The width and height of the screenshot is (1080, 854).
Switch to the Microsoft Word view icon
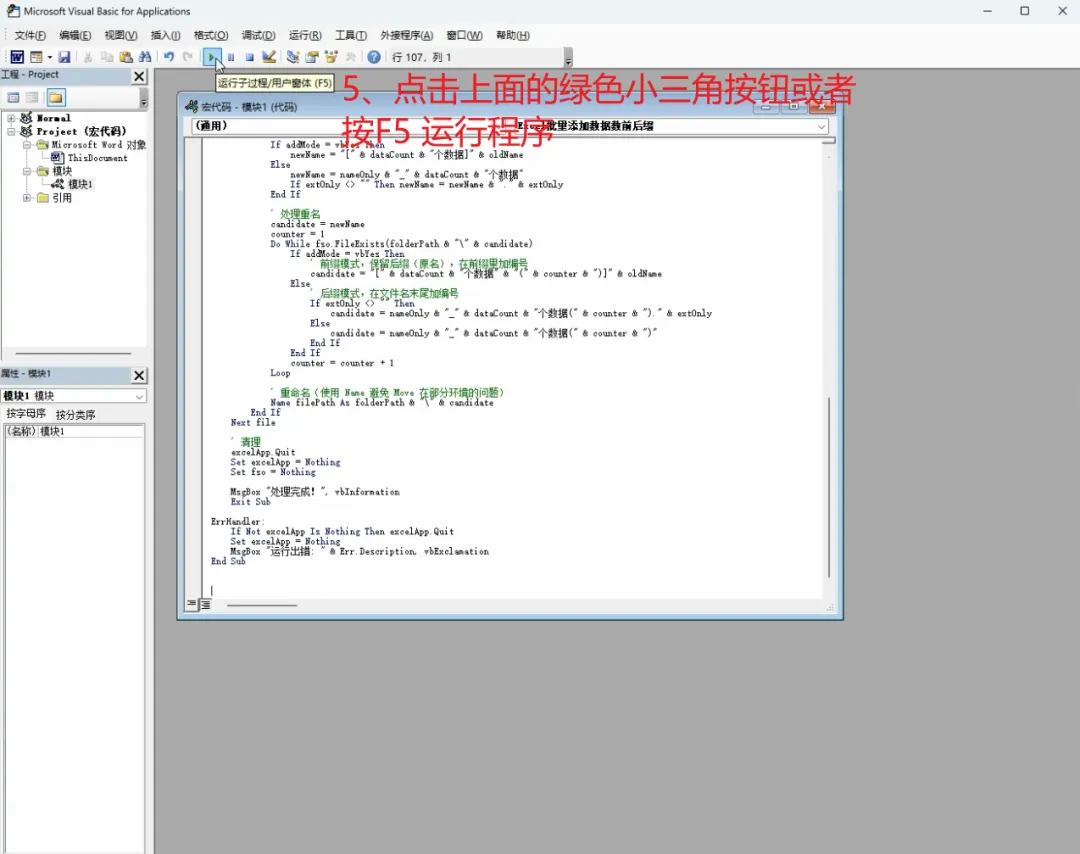coord(17,57)
